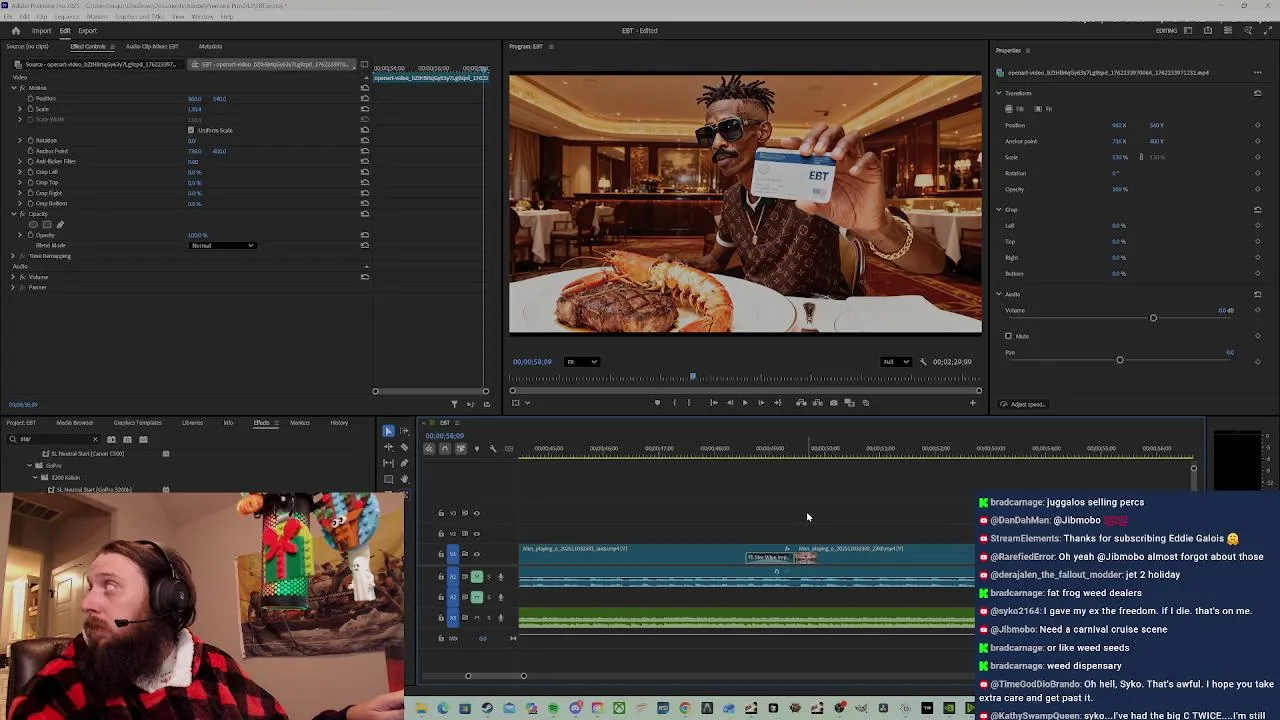Image resolution: width=1280 pixels, height=720 pixels.
Task: Select the Rectangle tool
Action: pos(388,479)
